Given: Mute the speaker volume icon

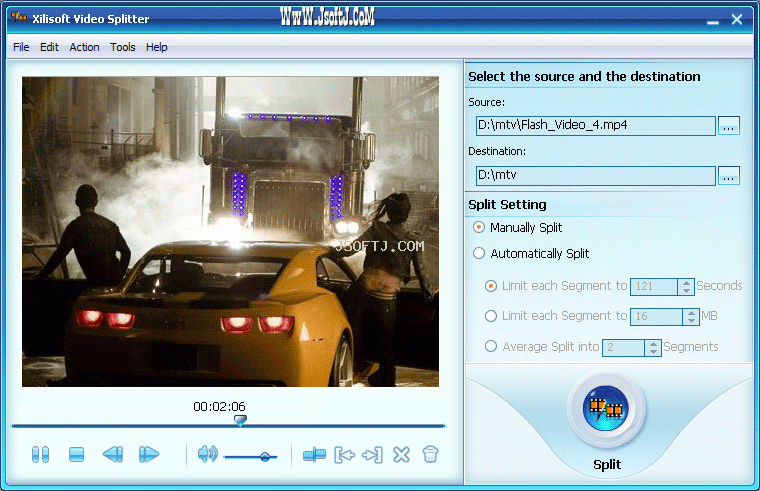Looking at the screenshot, I should [x=207, y=454].
